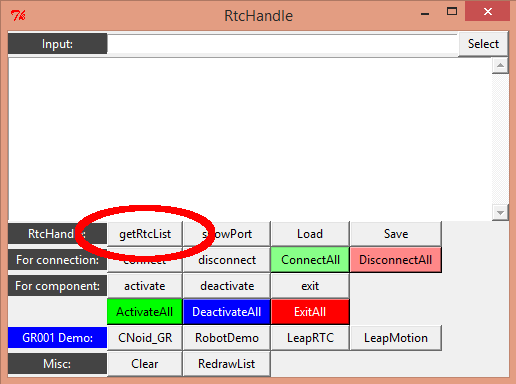Click the 'Input:' label
Image resolution: width=516 pixels, height=384 pixels.
coord(57,44)
